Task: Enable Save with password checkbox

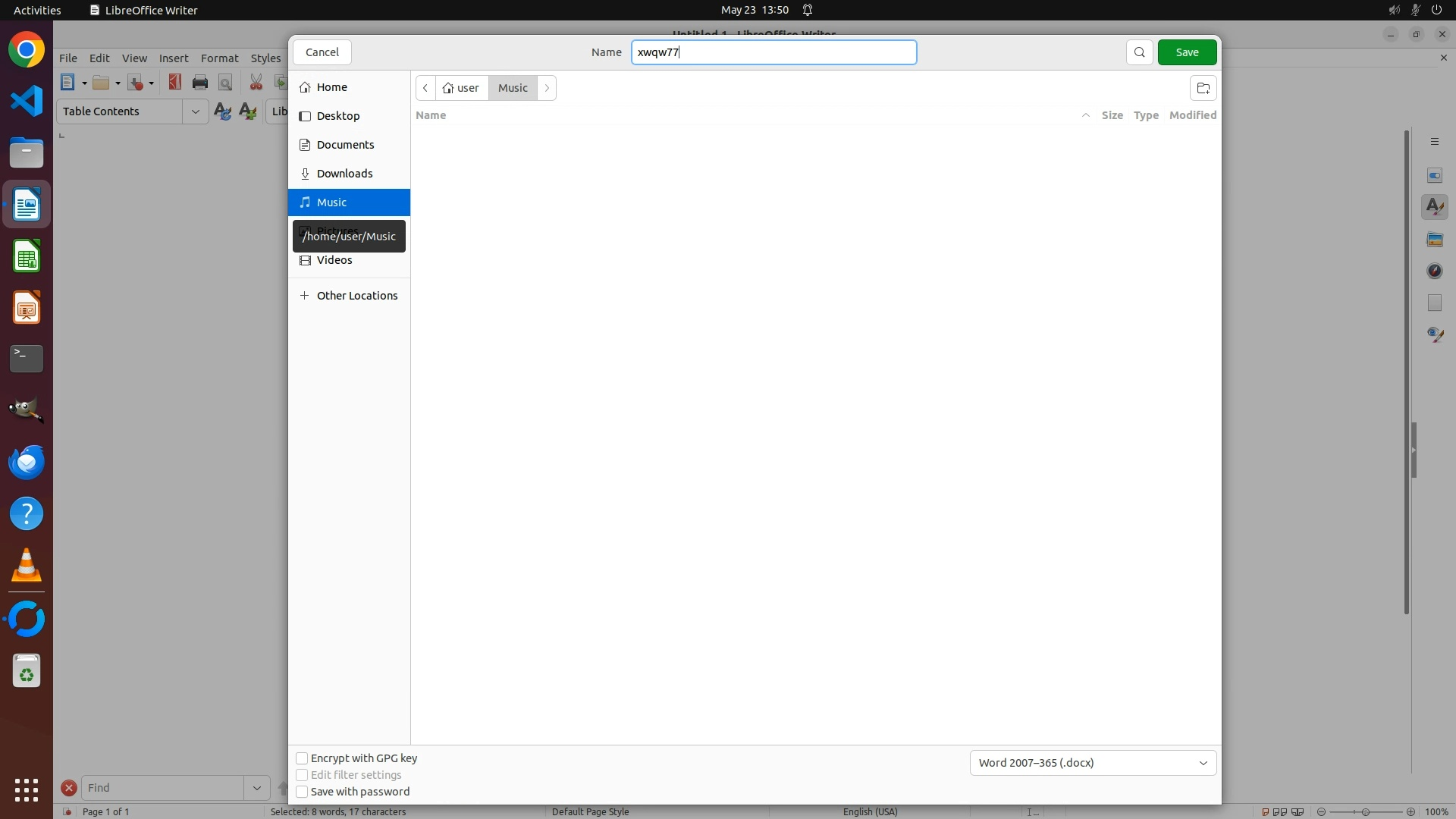Action: 302,792
